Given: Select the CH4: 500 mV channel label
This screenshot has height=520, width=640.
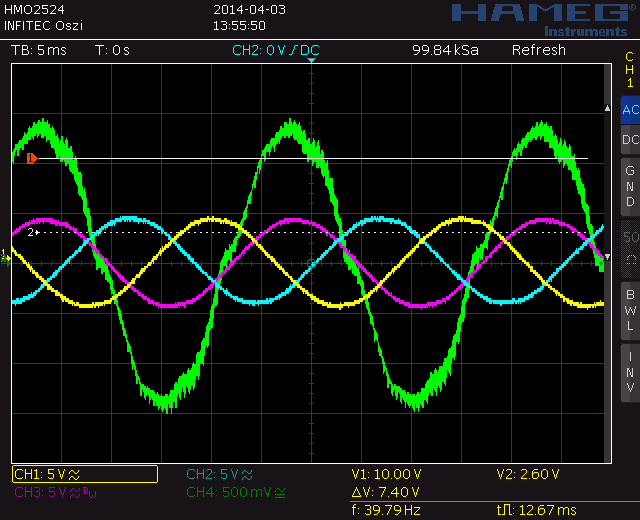Looking at the screenshot, I should click(236, 493).
